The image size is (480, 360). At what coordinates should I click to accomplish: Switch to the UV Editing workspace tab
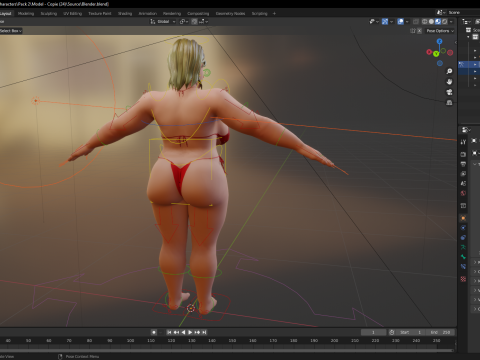[x=73, y=13]
